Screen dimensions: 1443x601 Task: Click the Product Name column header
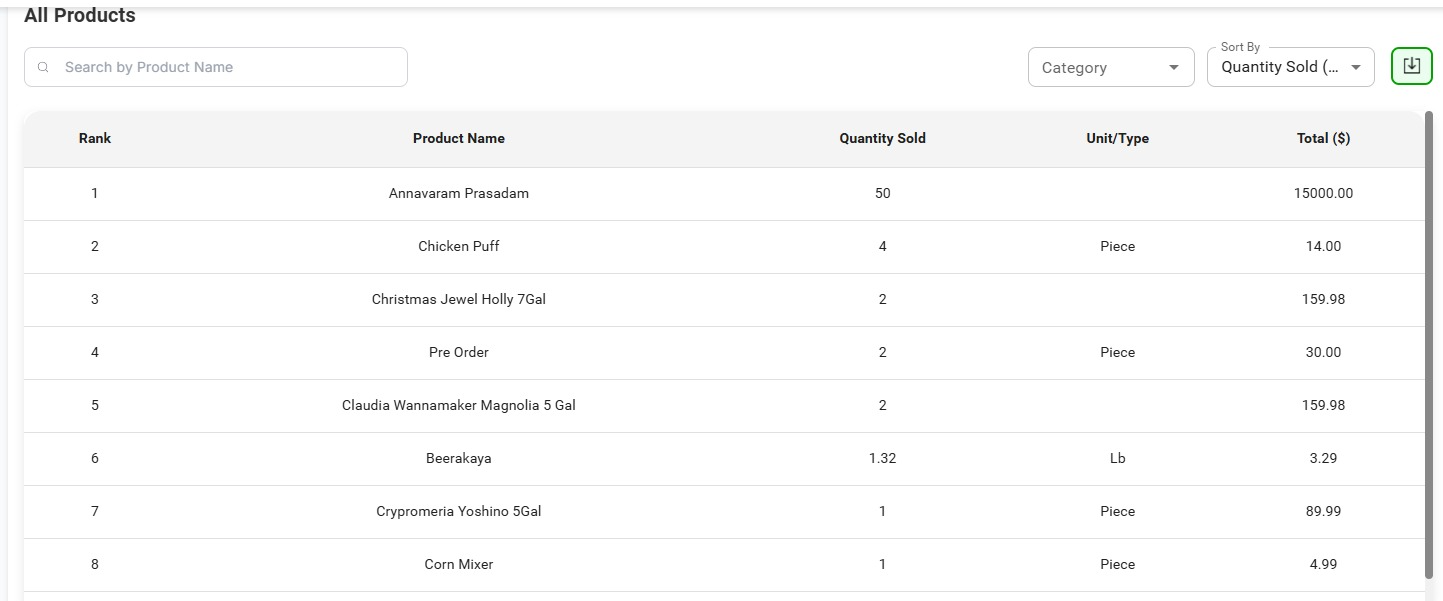[x=458, y=139]
